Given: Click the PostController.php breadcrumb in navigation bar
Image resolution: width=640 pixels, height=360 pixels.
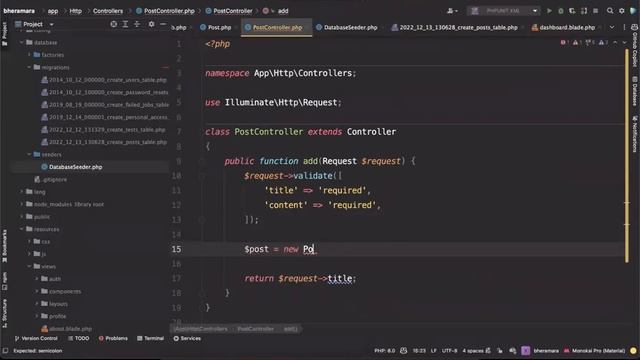Looking at the screenshot, I should (165, 11).
